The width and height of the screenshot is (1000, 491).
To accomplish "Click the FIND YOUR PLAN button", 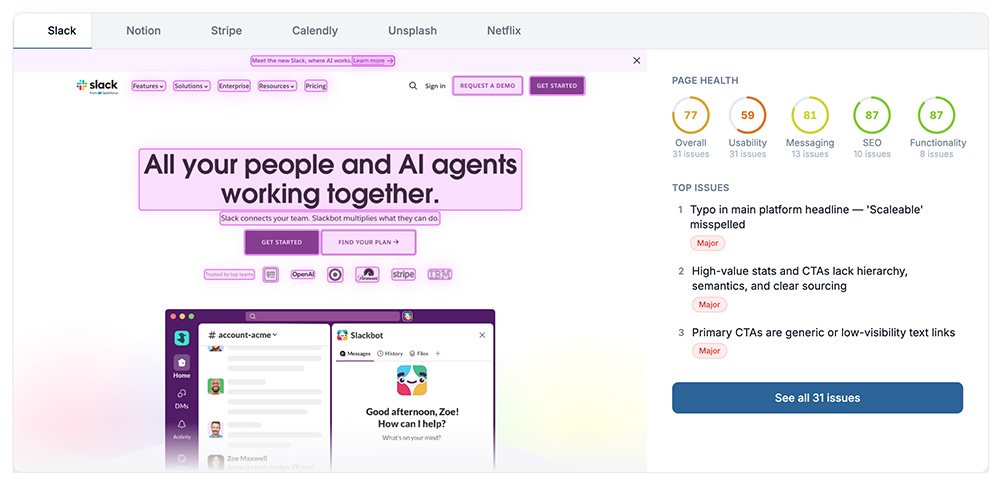I will click(369, 242).
